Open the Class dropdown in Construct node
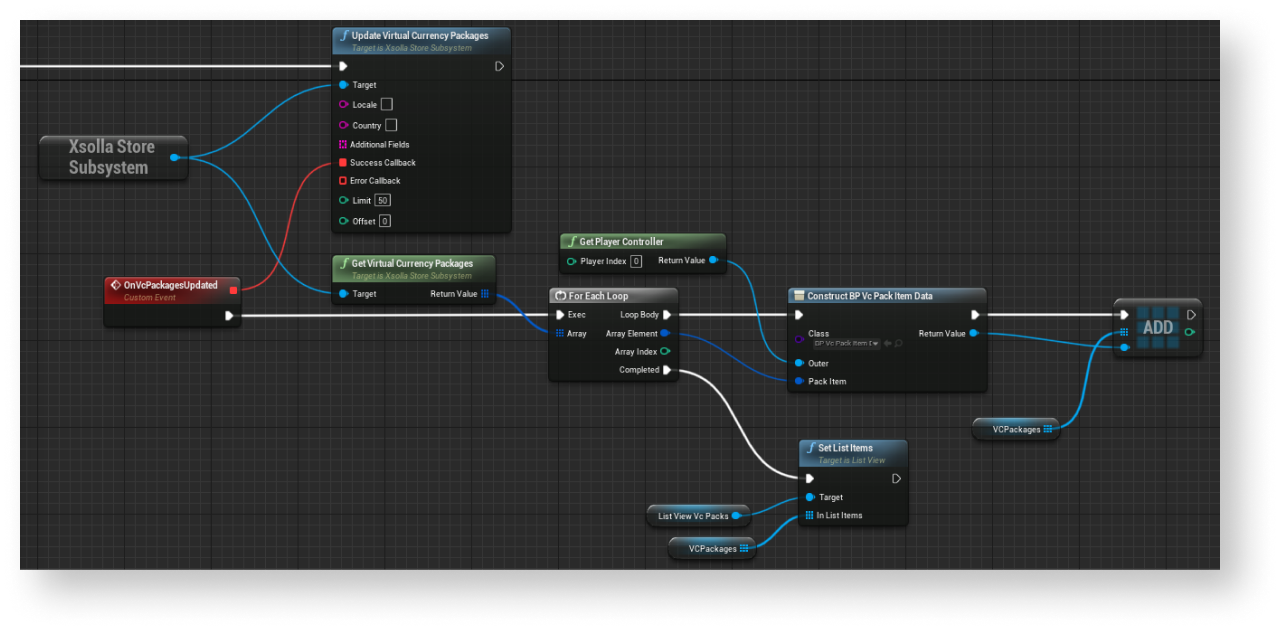The image size is (1280, 630). pos(846,343)
